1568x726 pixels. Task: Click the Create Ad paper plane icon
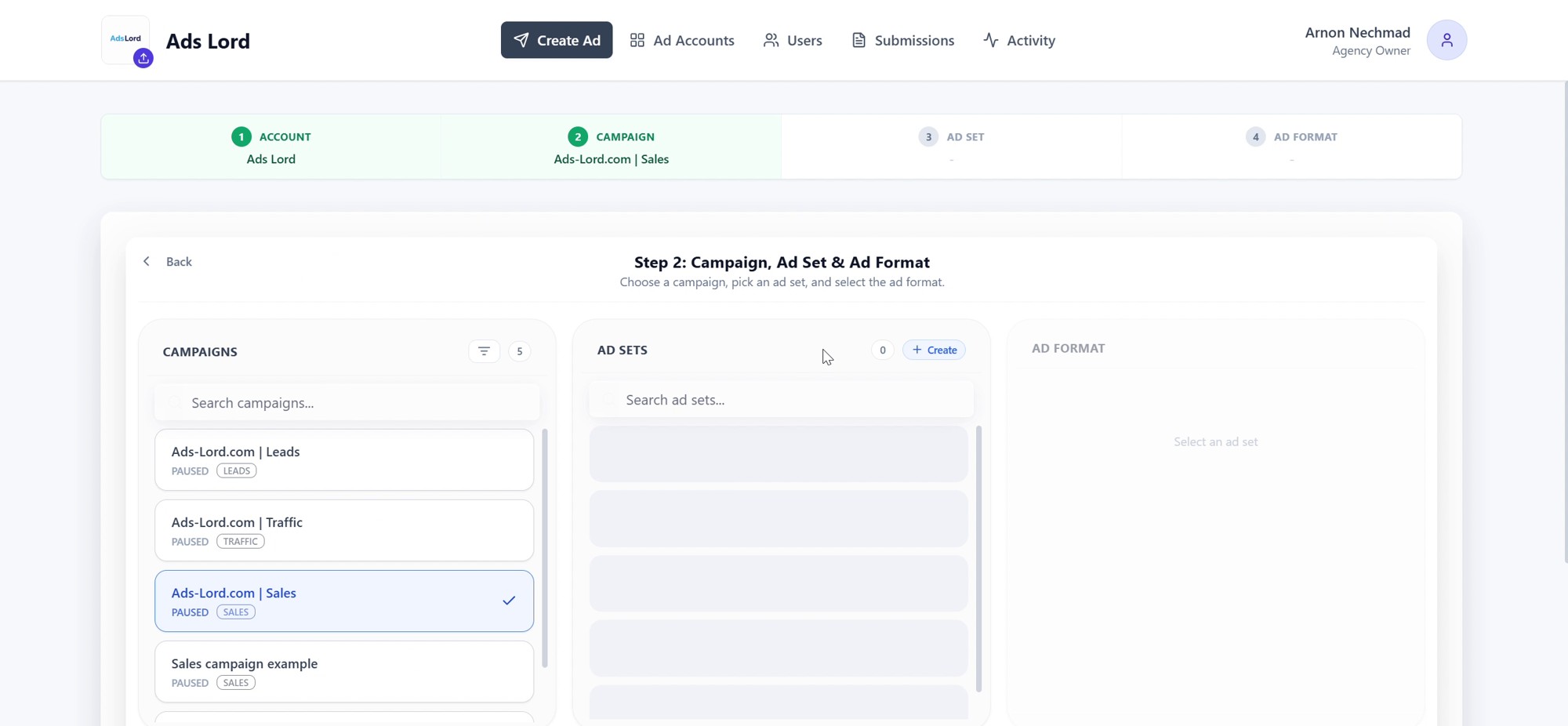tap(521, 40)
